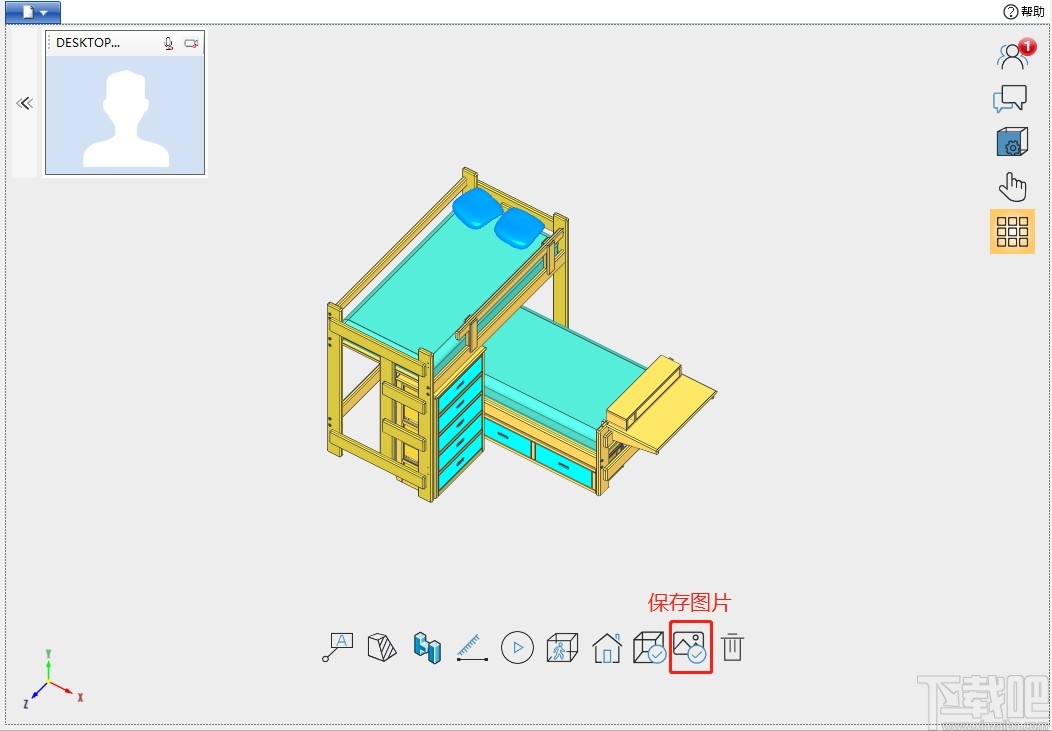Click the cube with checkmark icon
This screenshot has width=1052, height=731.
coord(649,648)
